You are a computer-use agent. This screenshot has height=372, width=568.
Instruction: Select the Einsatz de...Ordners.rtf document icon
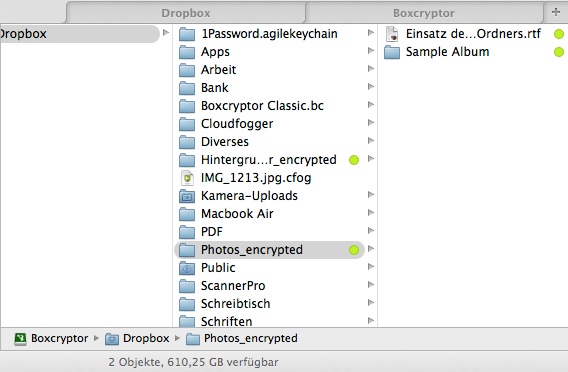(x=392, y=34)
